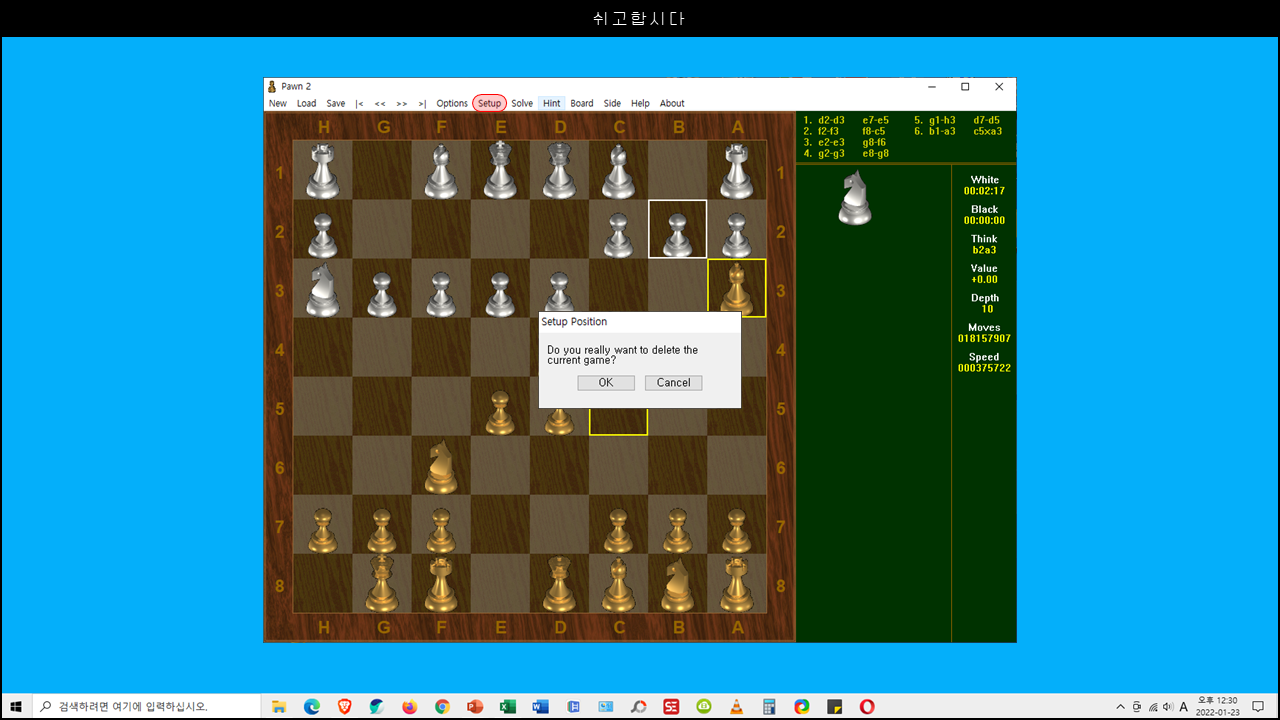The height and width of the screenshot is (720, 1280).
Task: Click move c5xa3 in the move list
Action: point(986,131)
